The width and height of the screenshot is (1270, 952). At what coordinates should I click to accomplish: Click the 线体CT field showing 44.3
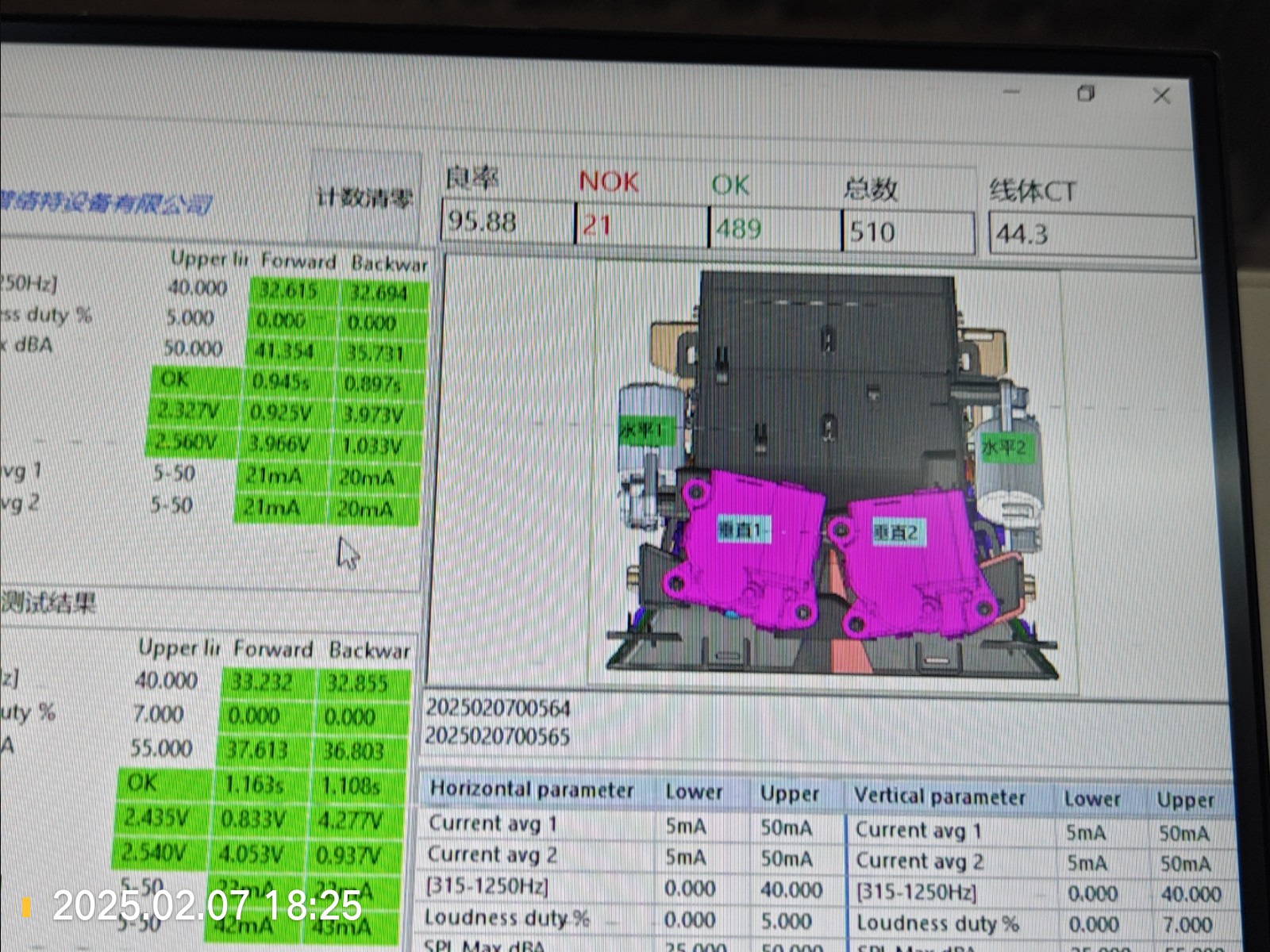click(x=1090, y=236)
